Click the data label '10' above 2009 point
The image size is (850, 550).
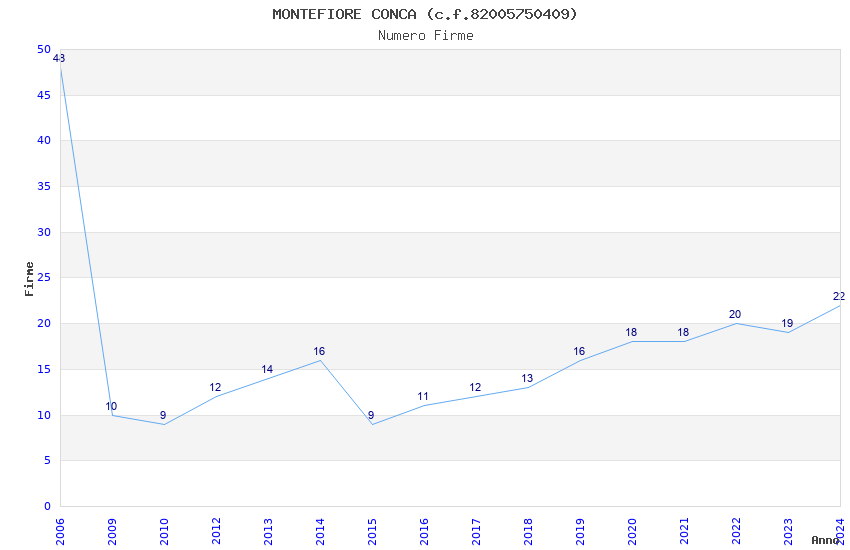[111, 406]
